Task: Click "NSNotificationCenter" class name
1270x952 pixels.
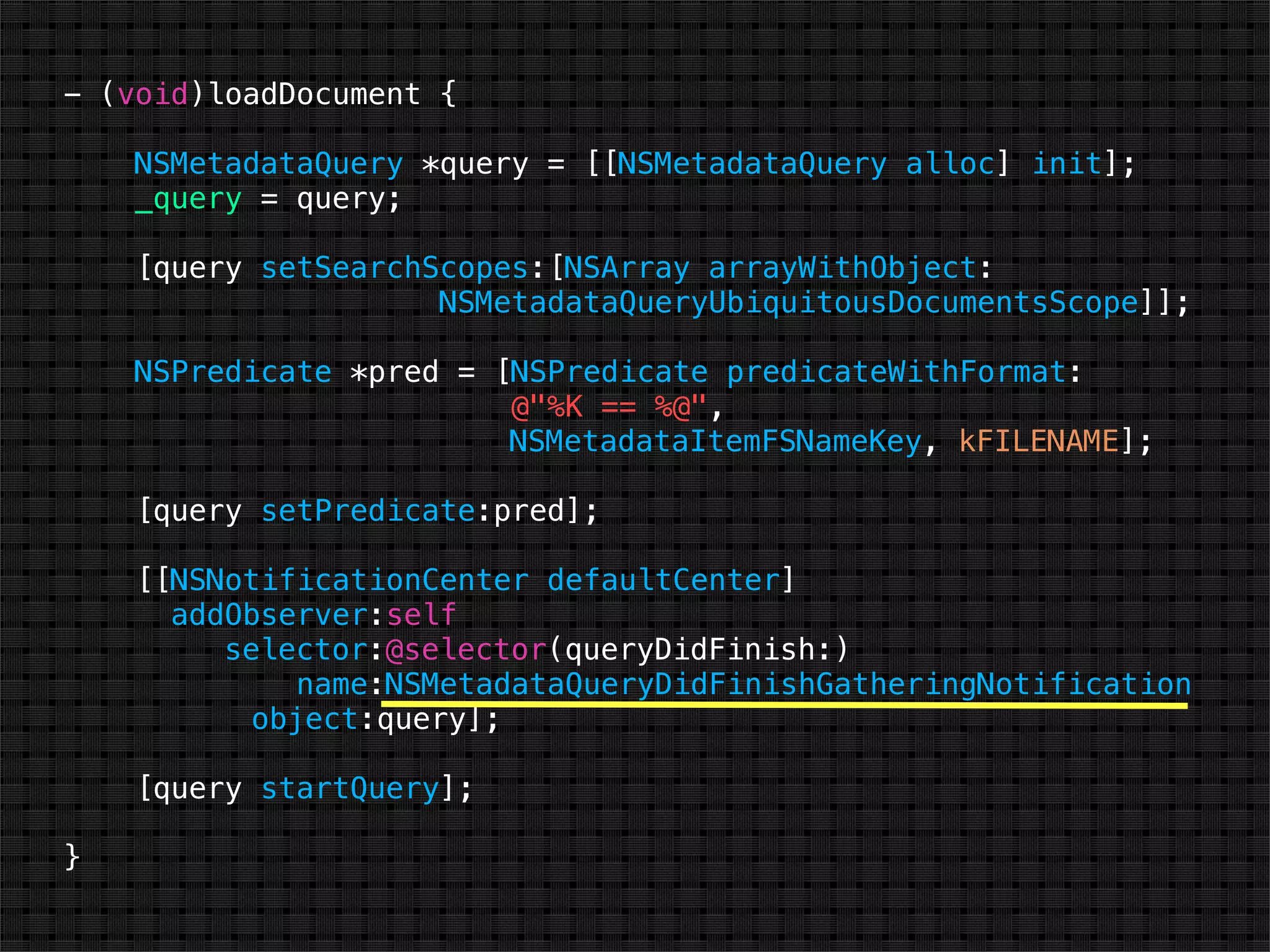Action: point(349,581)
